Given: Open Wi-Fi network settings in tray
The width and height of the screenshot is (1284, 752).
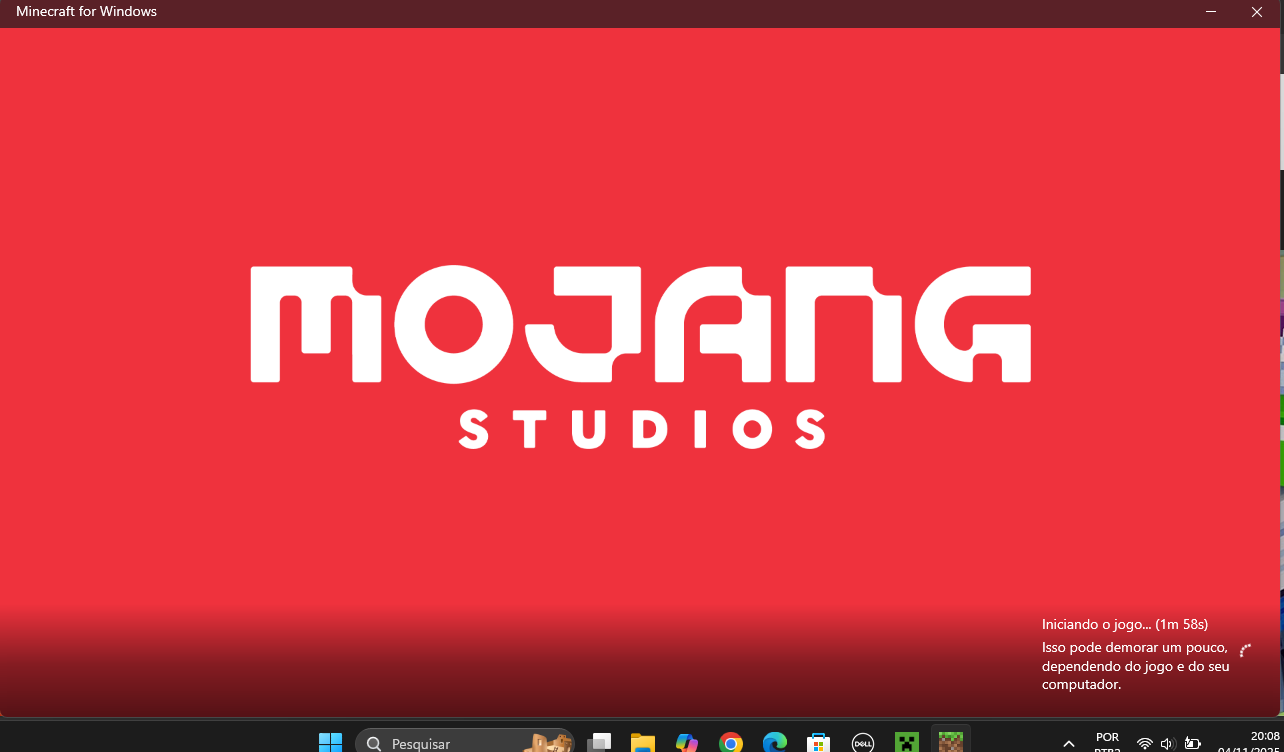Looking at the screenshot, I should (x=1145, y=744).
